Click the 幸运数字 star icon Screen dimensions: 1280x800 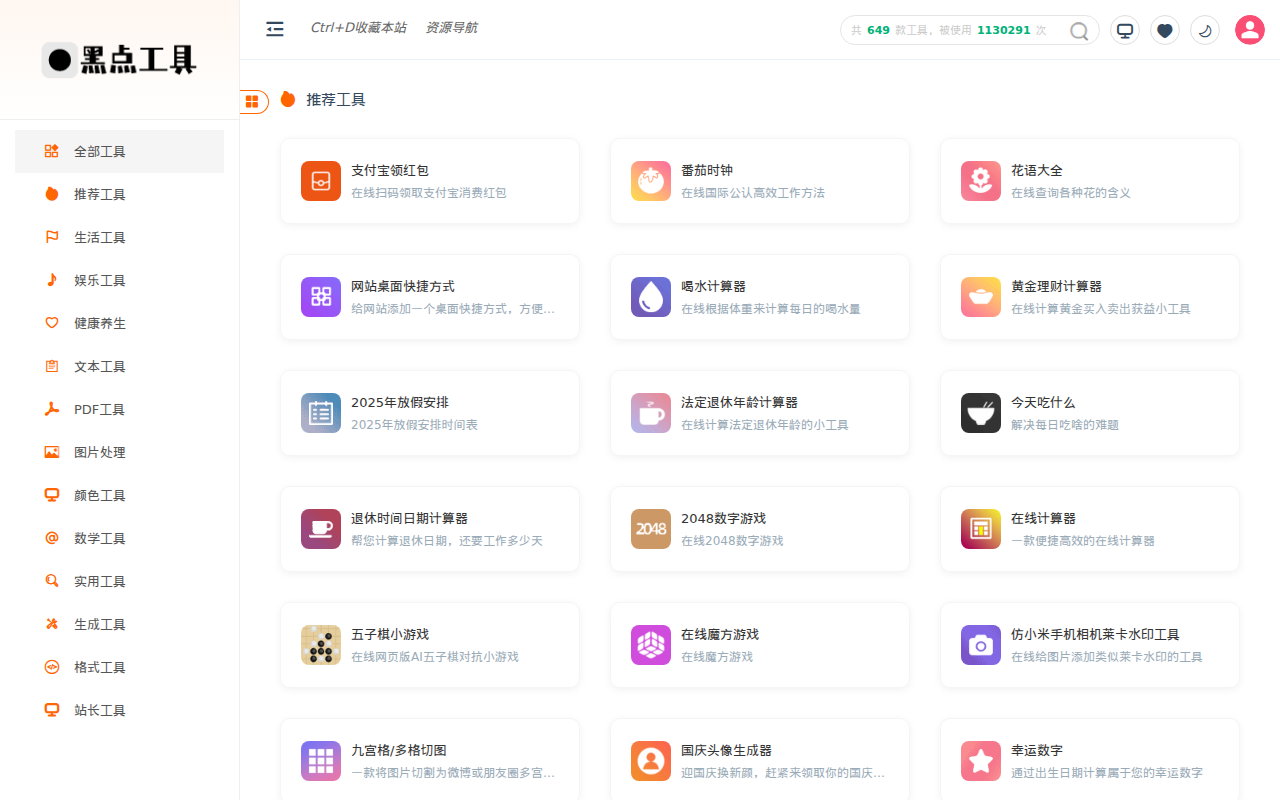coord(980,761)
